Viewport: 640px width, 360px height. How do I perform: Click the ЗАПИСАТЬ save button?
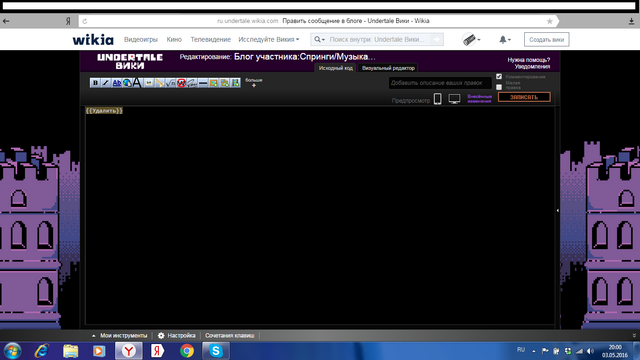tap(524, 97)
